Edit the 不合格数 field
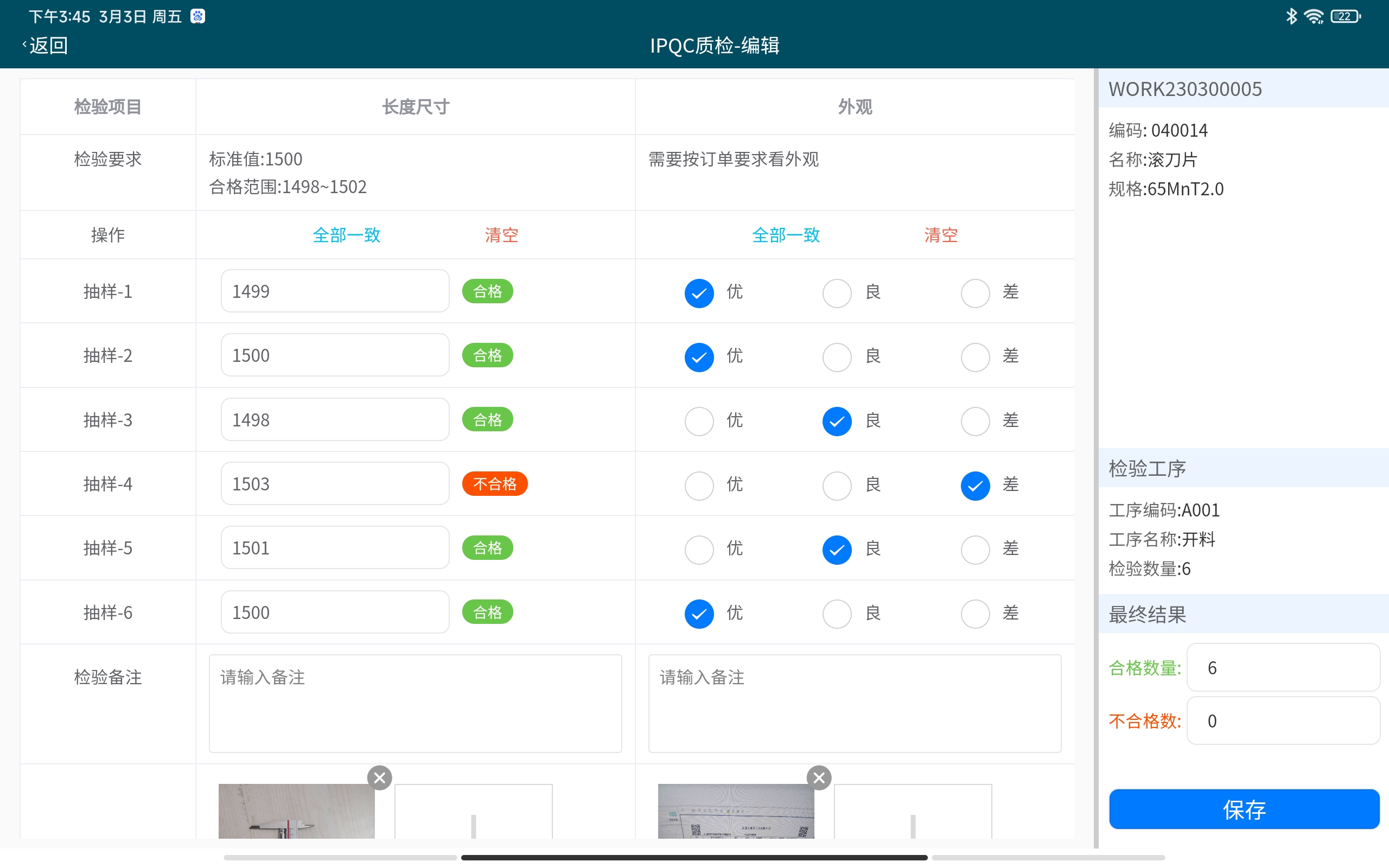 1283,721
